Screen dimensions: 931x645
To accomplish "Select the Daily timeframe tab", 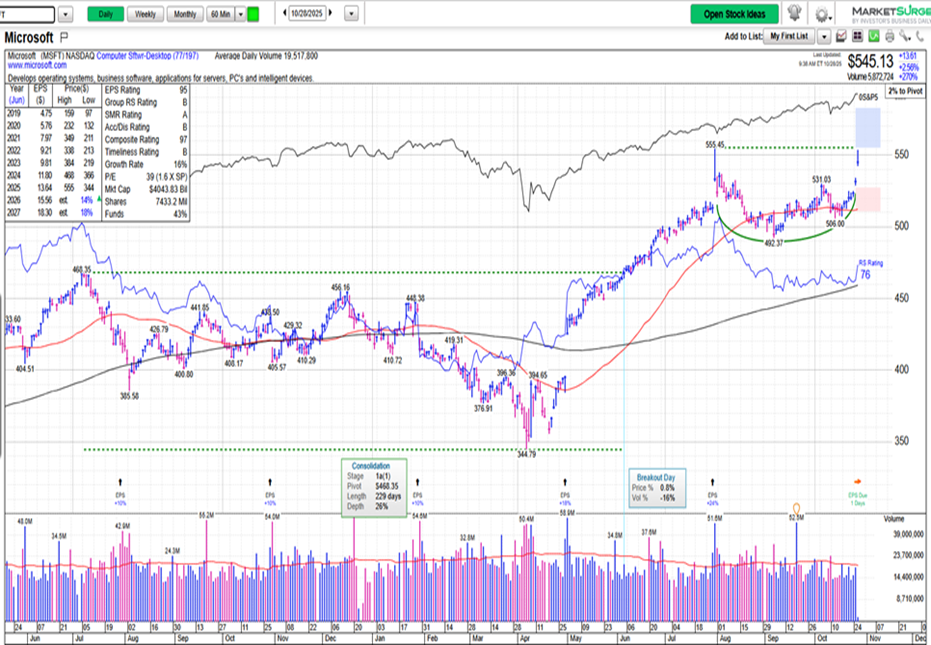I will coord(106,14).
